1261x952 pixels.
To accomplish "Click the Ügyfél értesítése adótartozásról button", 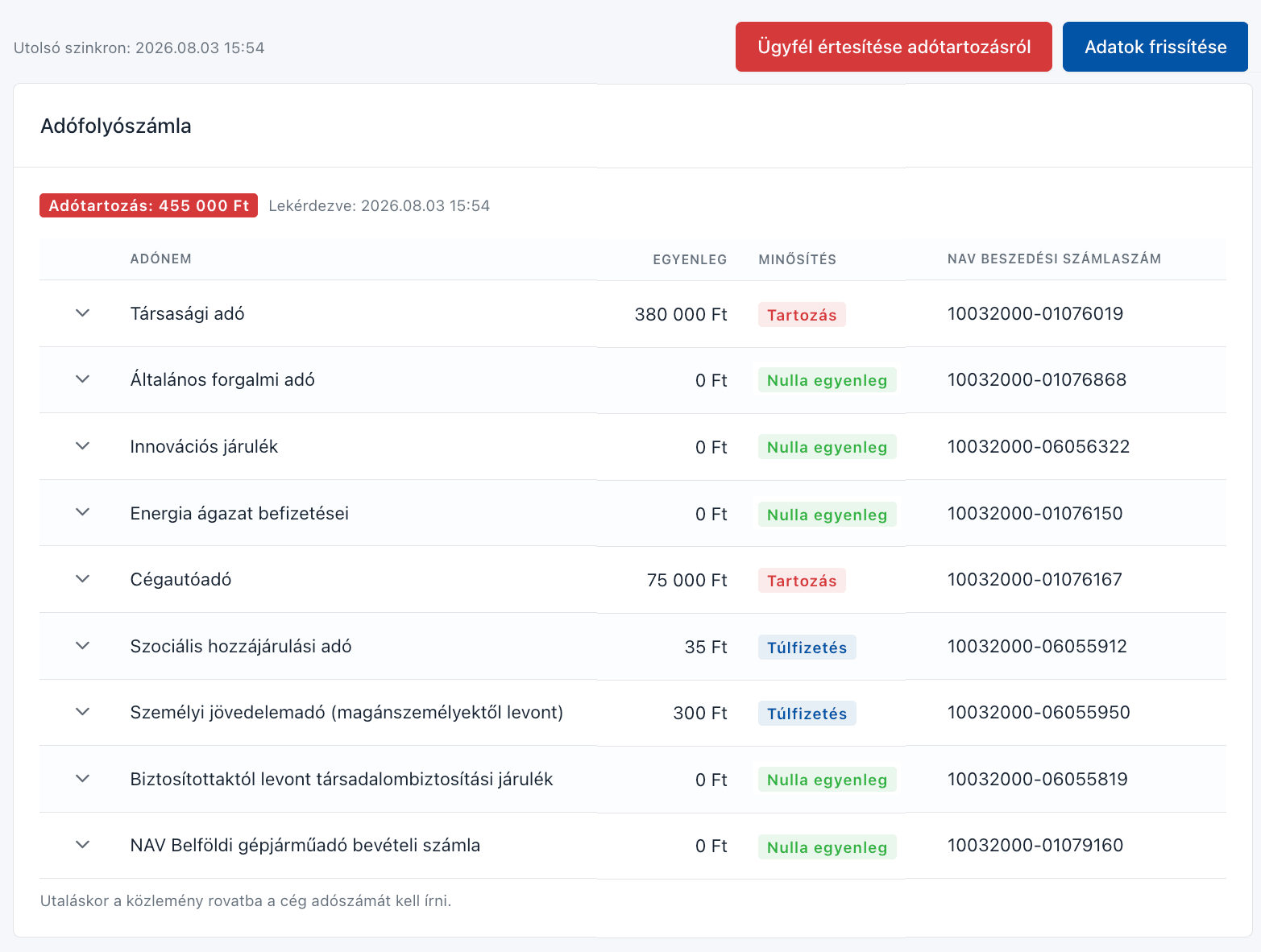I will tap(894, 47).
